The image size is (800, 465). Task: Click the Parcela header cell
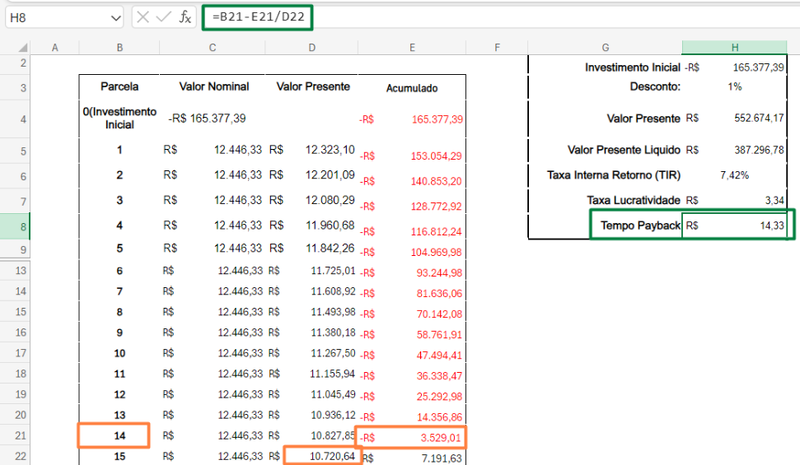pyautogui.click(x=119, y=87)
